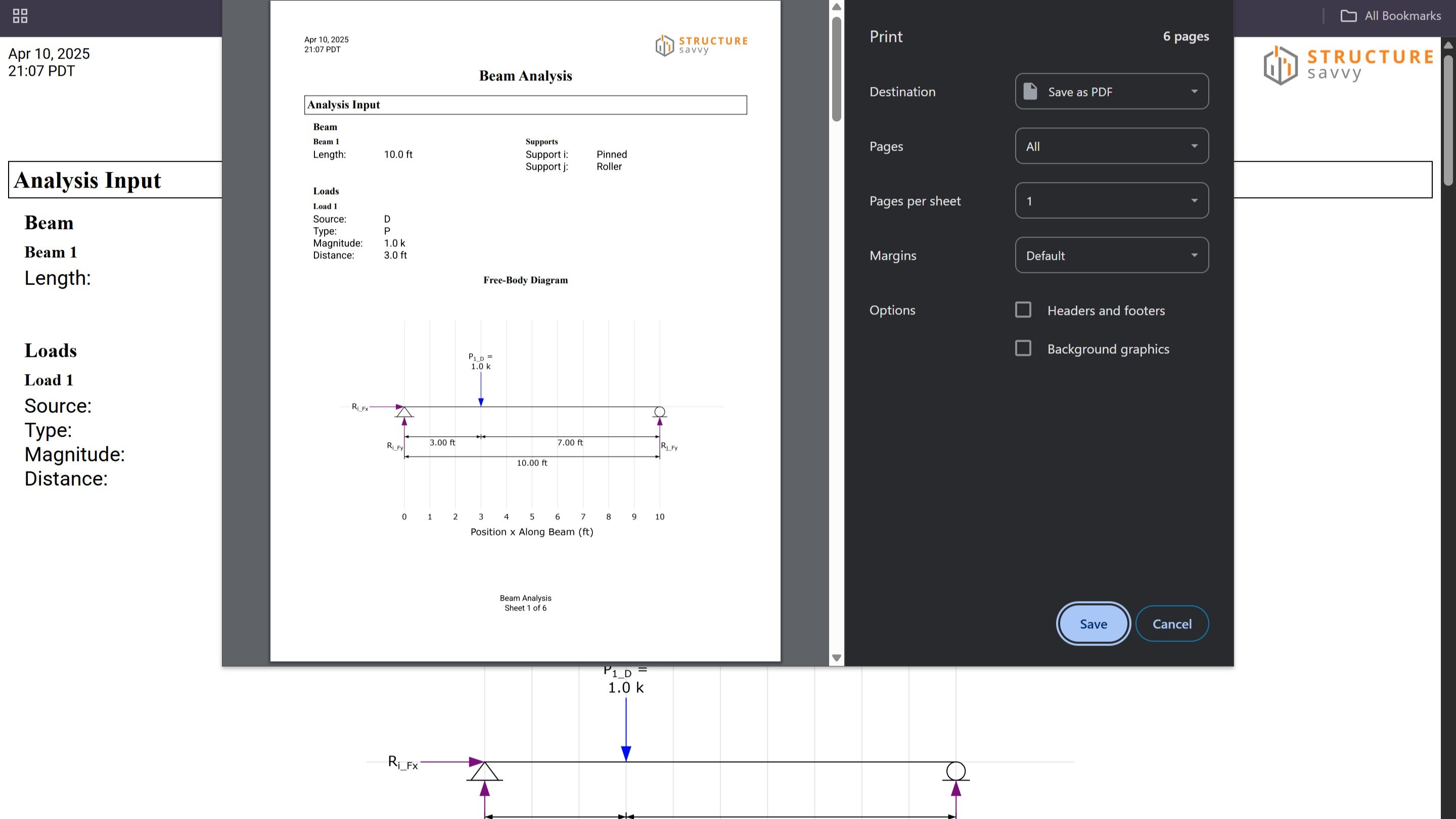Image resolution: width=1456 pixels, height=819 pixels.
Task: Click the '10.00 ft' total dimension label
Action: [x=531, y=463]
